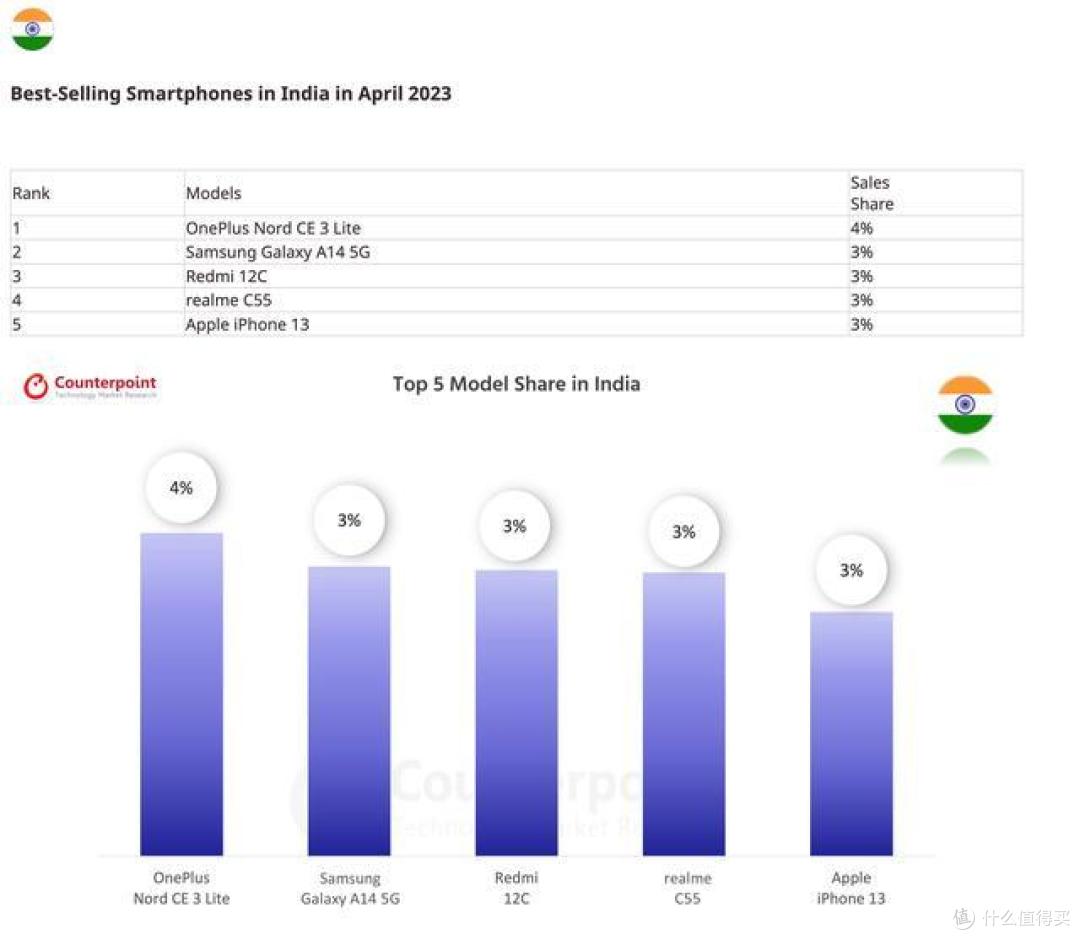Click the 'Samsung Galaxy A14 5G' axis label
Viewport: 1080px width, 940px height.
[x=350, y=888]
